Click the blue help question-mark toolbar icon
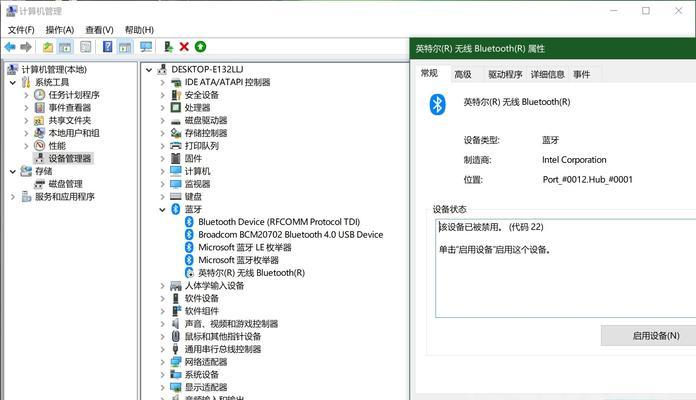The image size is (696, 400). (107, 47)
